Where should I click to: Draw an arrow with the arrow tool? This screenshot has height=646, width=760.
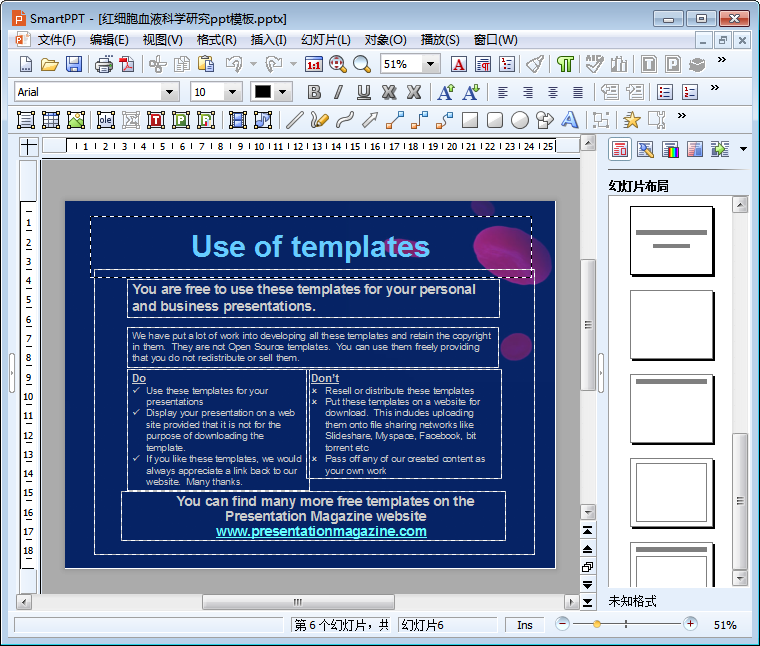370,120
